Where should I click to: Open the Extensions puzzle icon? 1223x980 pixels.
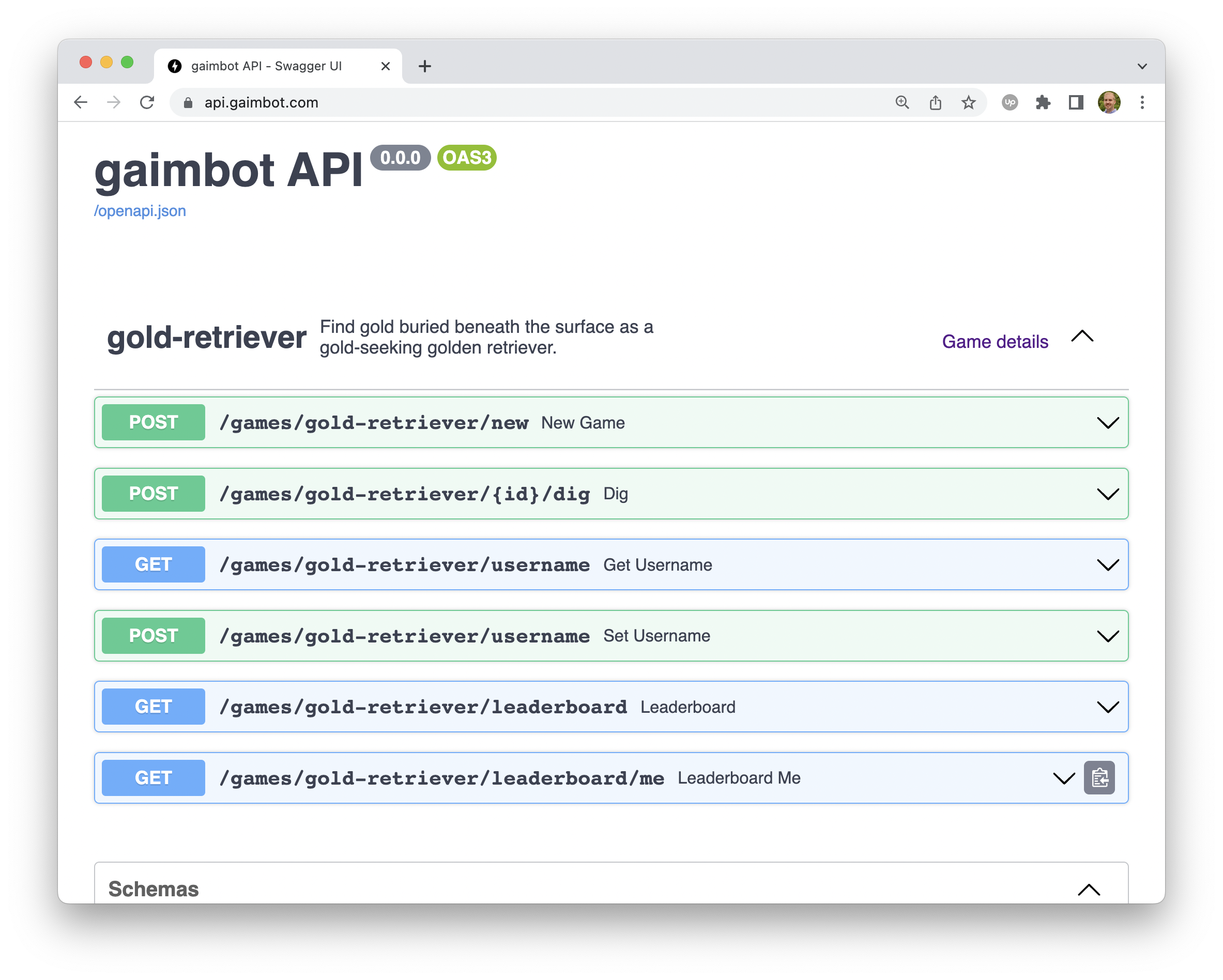pyautogui.click(x=1043, y=102)
